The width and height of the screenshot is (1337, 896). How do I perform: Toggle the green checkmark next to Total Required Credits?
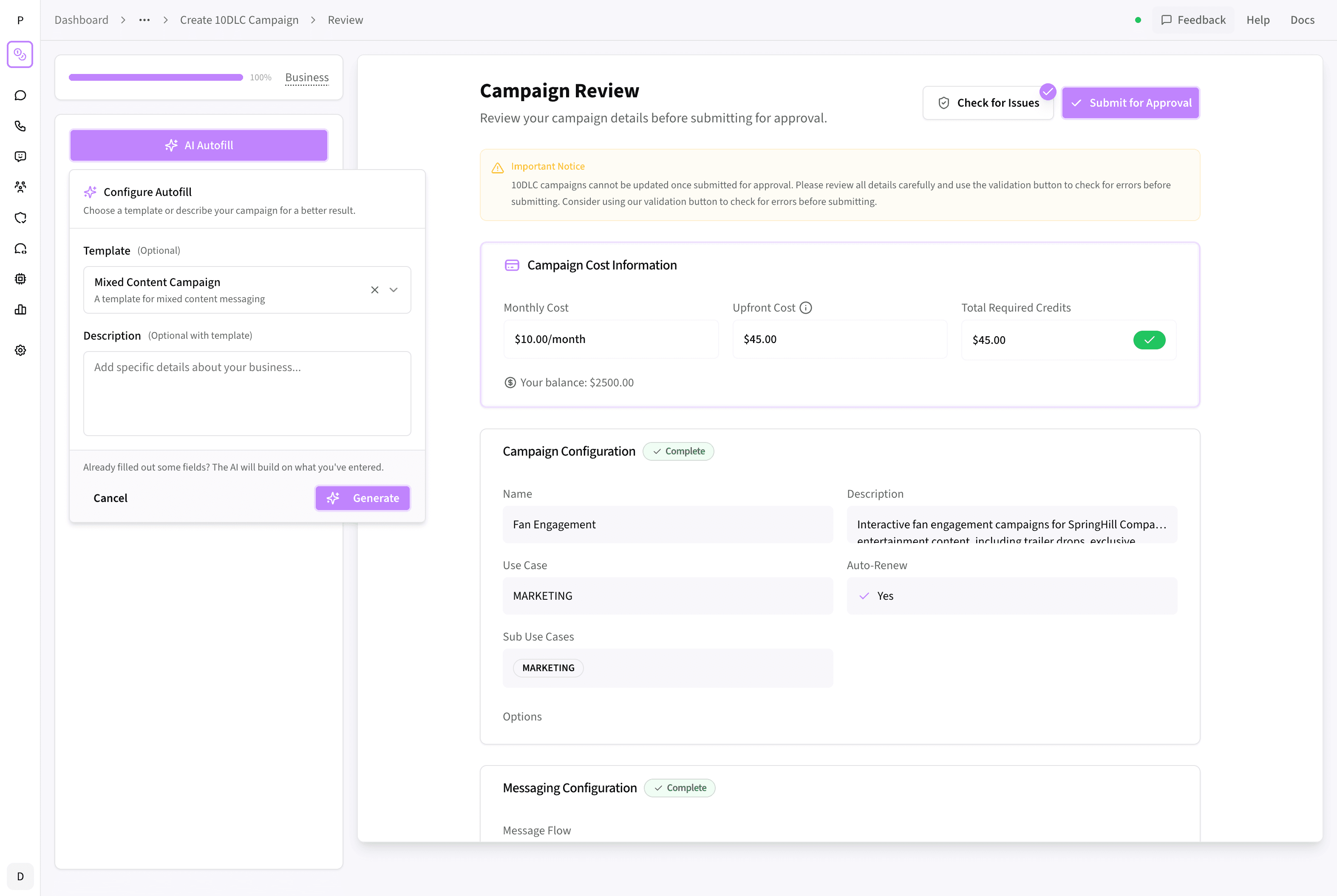tap(1150, 340)
